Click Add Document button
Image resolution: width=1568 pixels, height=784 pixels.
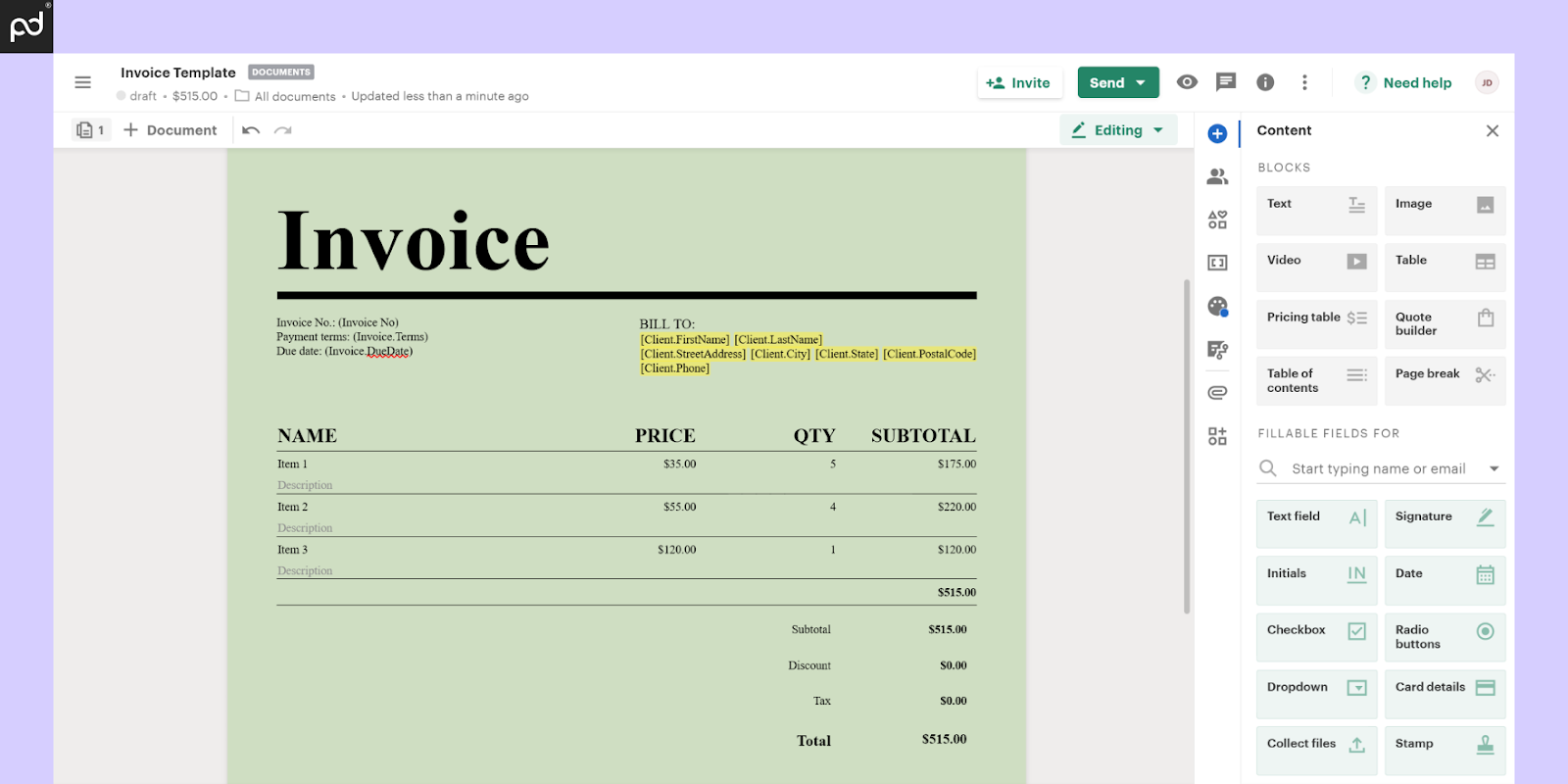pos(170,129)
